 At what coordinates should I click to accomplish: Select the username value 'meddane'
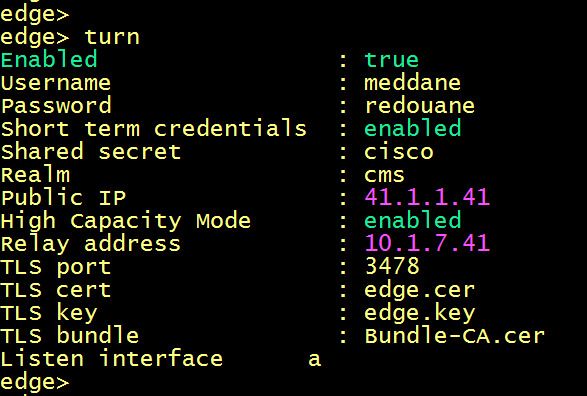(x=413, y=83)
